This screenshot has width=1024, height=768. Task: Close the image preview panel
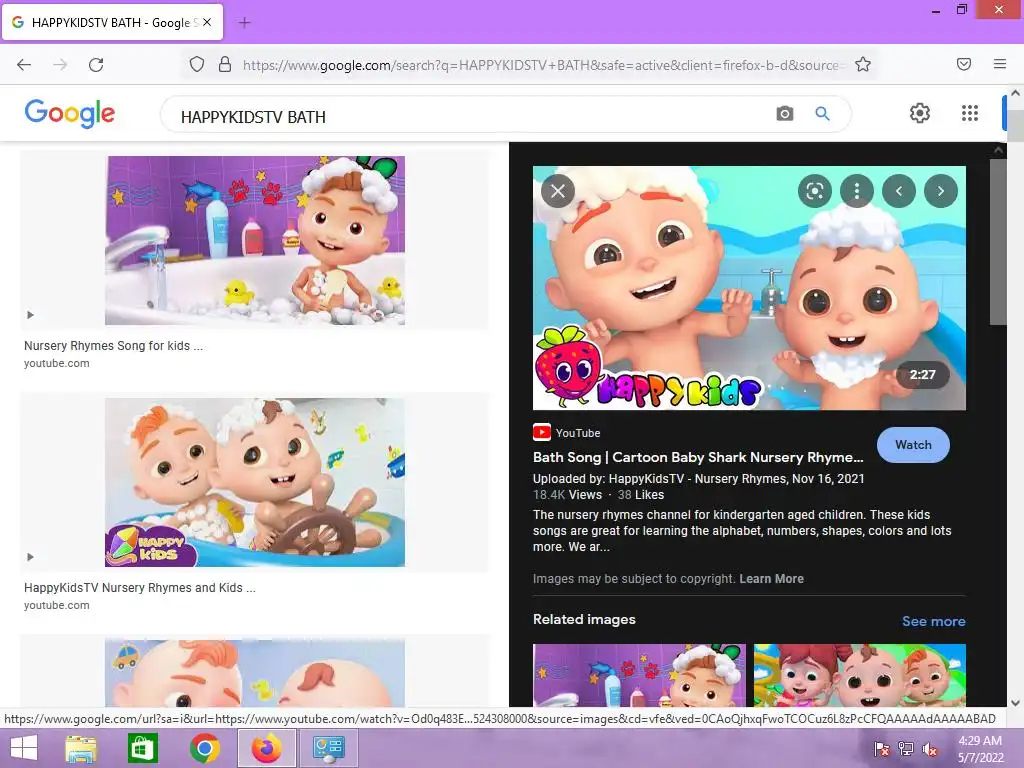[x=558, y=191]
